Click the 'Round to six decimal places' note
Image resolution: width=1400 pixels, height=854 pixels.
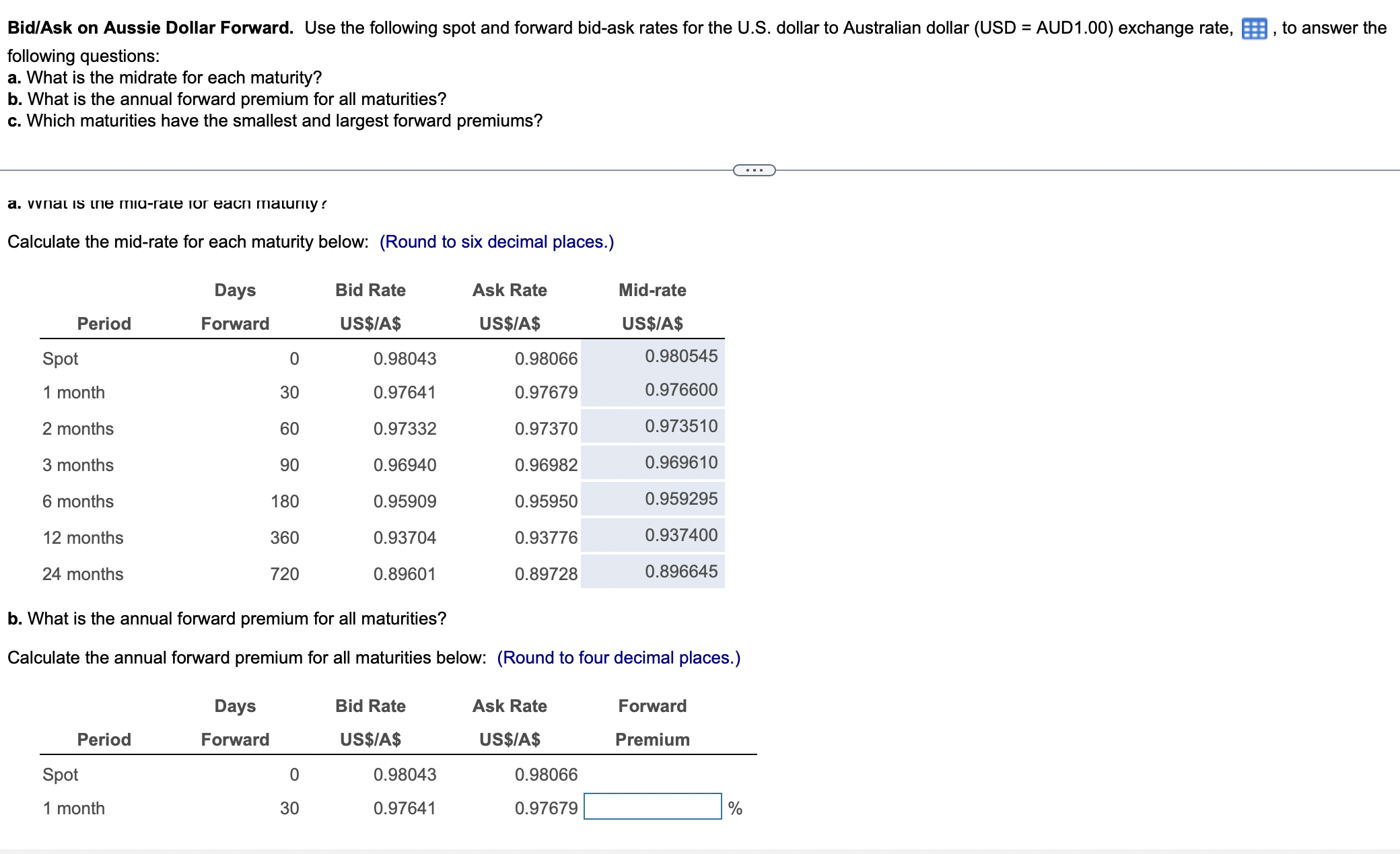click(x=497, y=242)
